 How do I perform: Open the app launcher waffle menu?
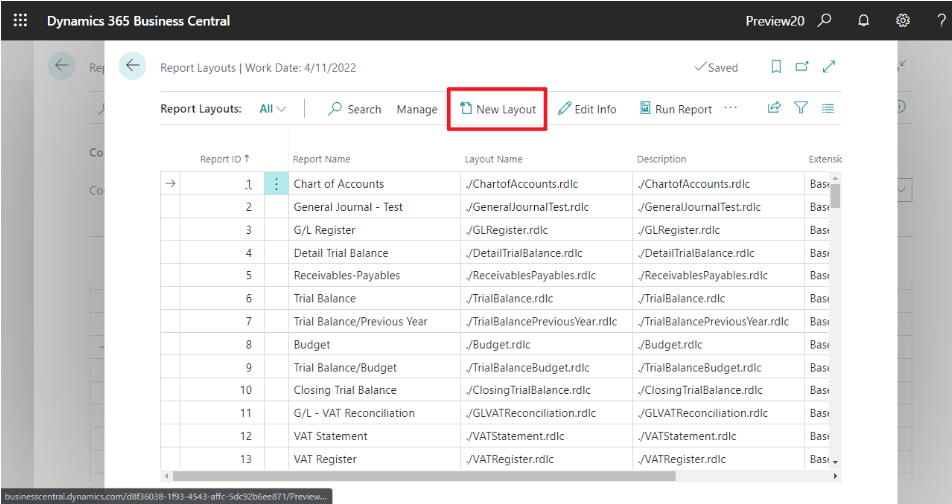20,20
